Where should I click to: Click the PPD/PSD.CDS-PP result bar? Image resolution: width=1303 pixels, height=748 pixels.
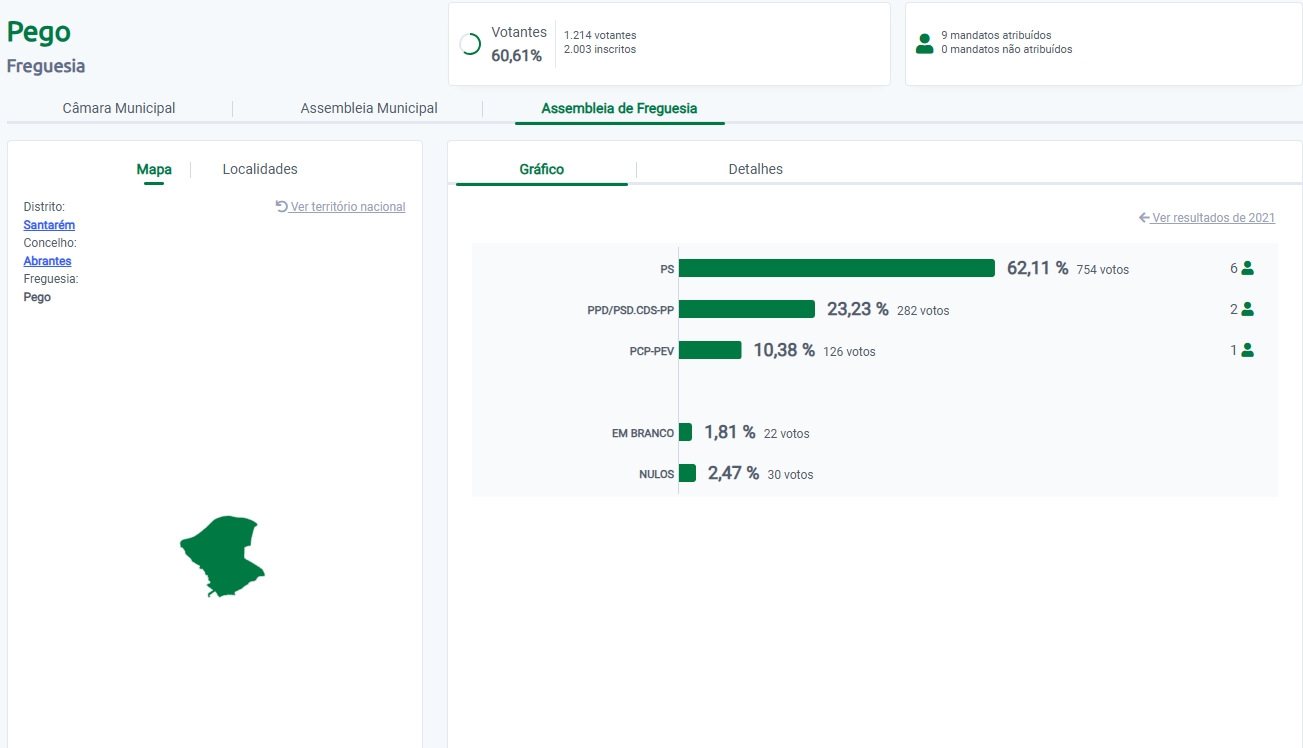[746, 309]
